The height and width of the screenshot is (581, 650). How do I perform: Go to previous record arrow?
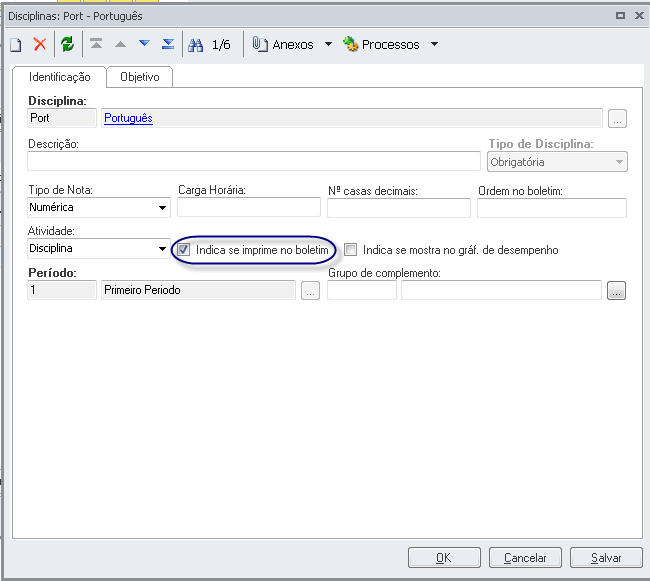tap(120, 44)
